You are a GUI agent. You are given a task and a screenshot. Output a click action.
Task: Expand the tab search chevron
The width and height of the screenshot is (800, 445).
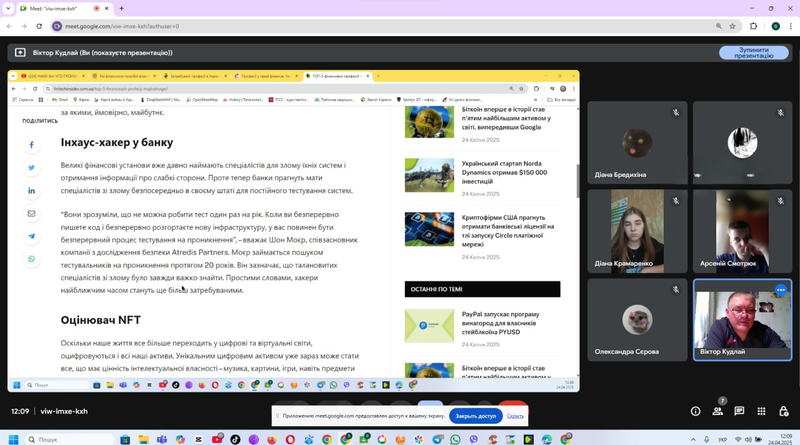coord(8,9)
